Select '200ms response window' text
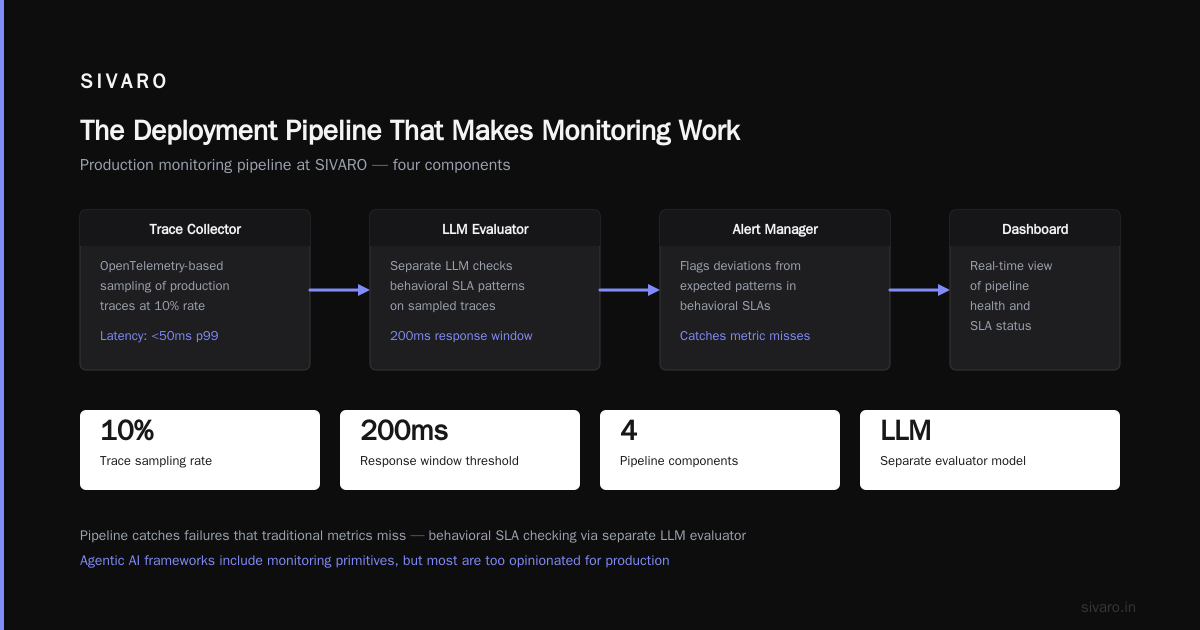 pyautogui.click(x=461, y=336)
